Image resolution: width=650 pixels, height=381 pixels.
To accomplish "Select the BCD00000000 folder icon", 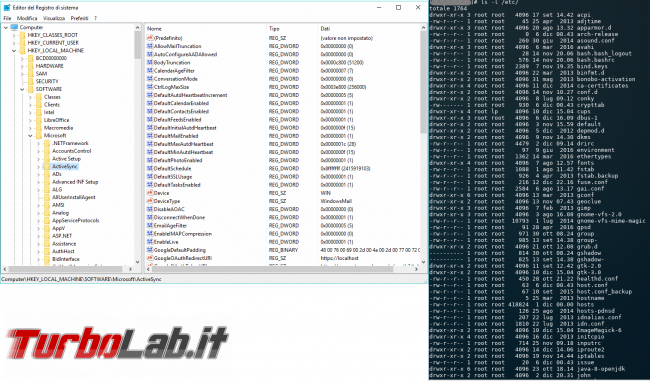I will [30, 58].
